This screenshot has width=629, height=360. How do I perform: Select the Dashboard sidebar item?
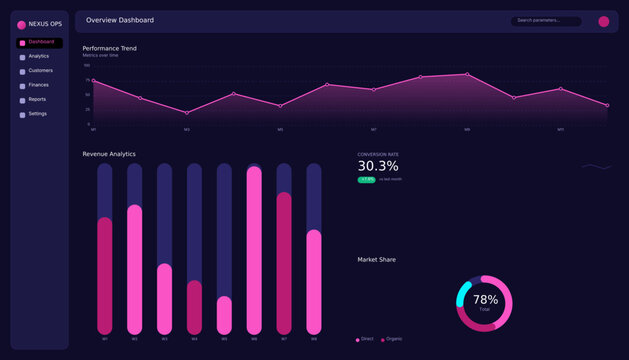(x=39, y=43)
